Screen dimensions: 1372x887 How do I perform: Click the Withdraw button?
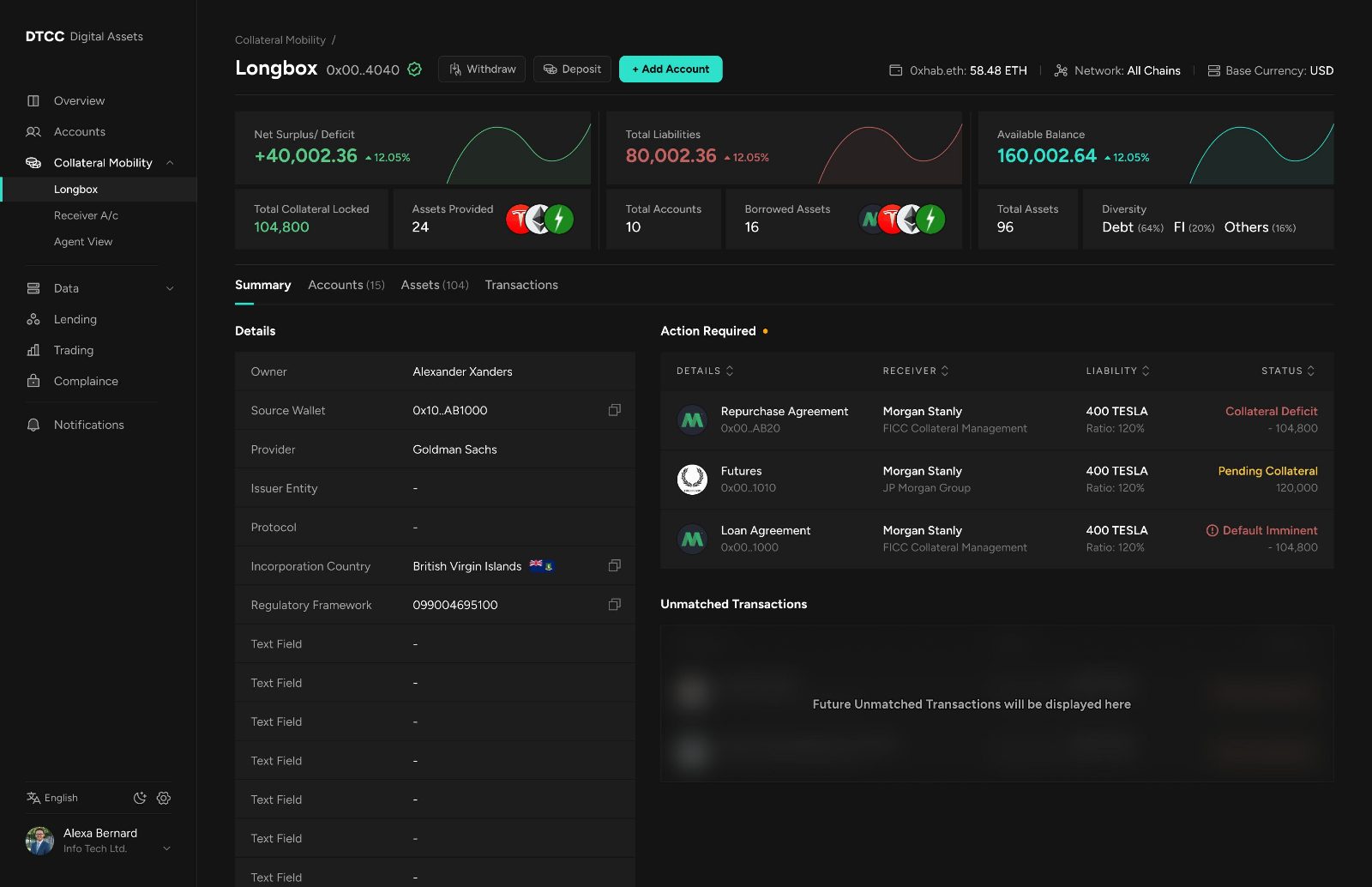(483, 69)
